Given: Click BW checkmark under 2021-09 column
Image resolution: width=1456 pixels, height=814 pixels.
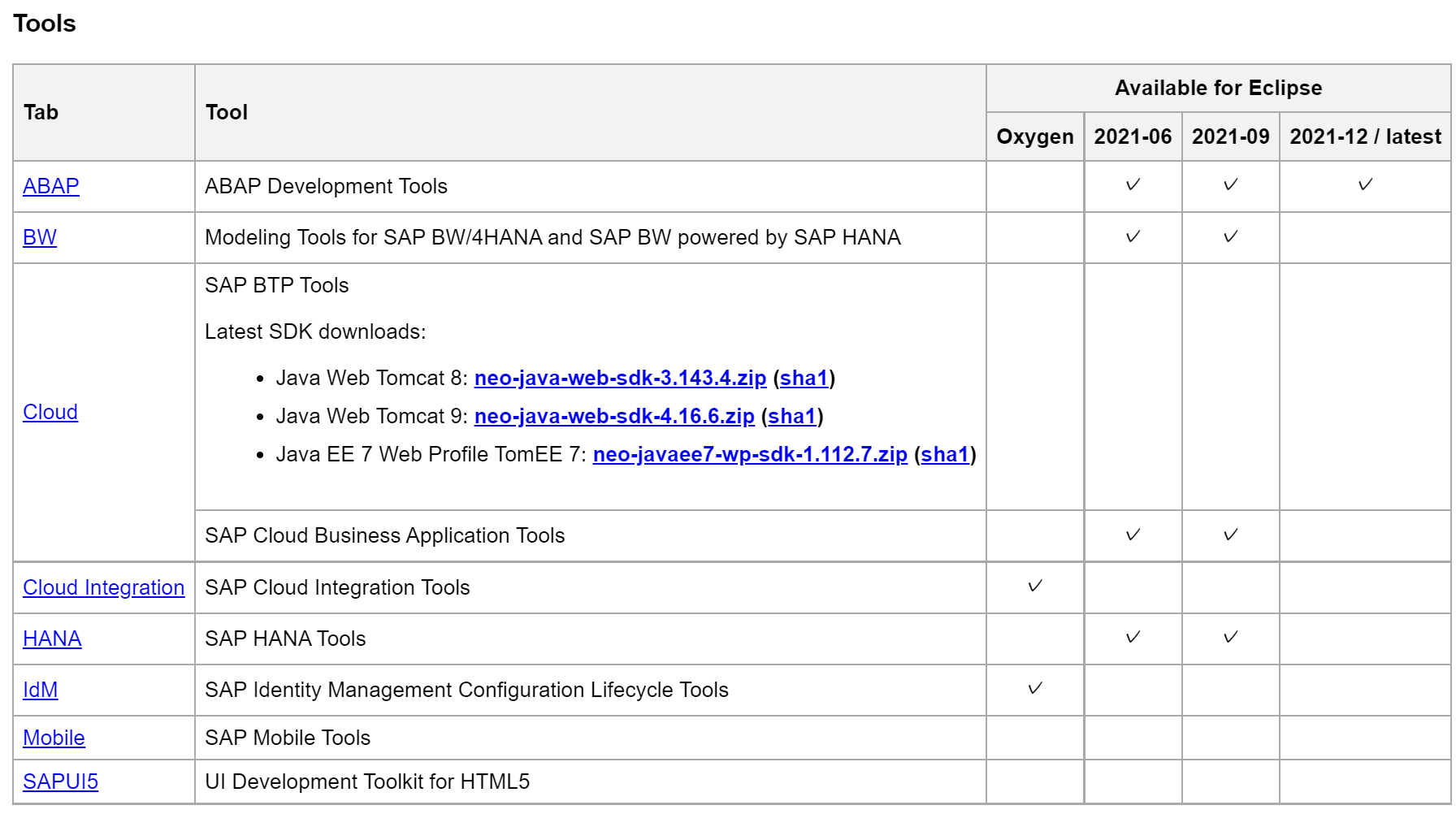Looking at the screenshot, I should 1230,236.
